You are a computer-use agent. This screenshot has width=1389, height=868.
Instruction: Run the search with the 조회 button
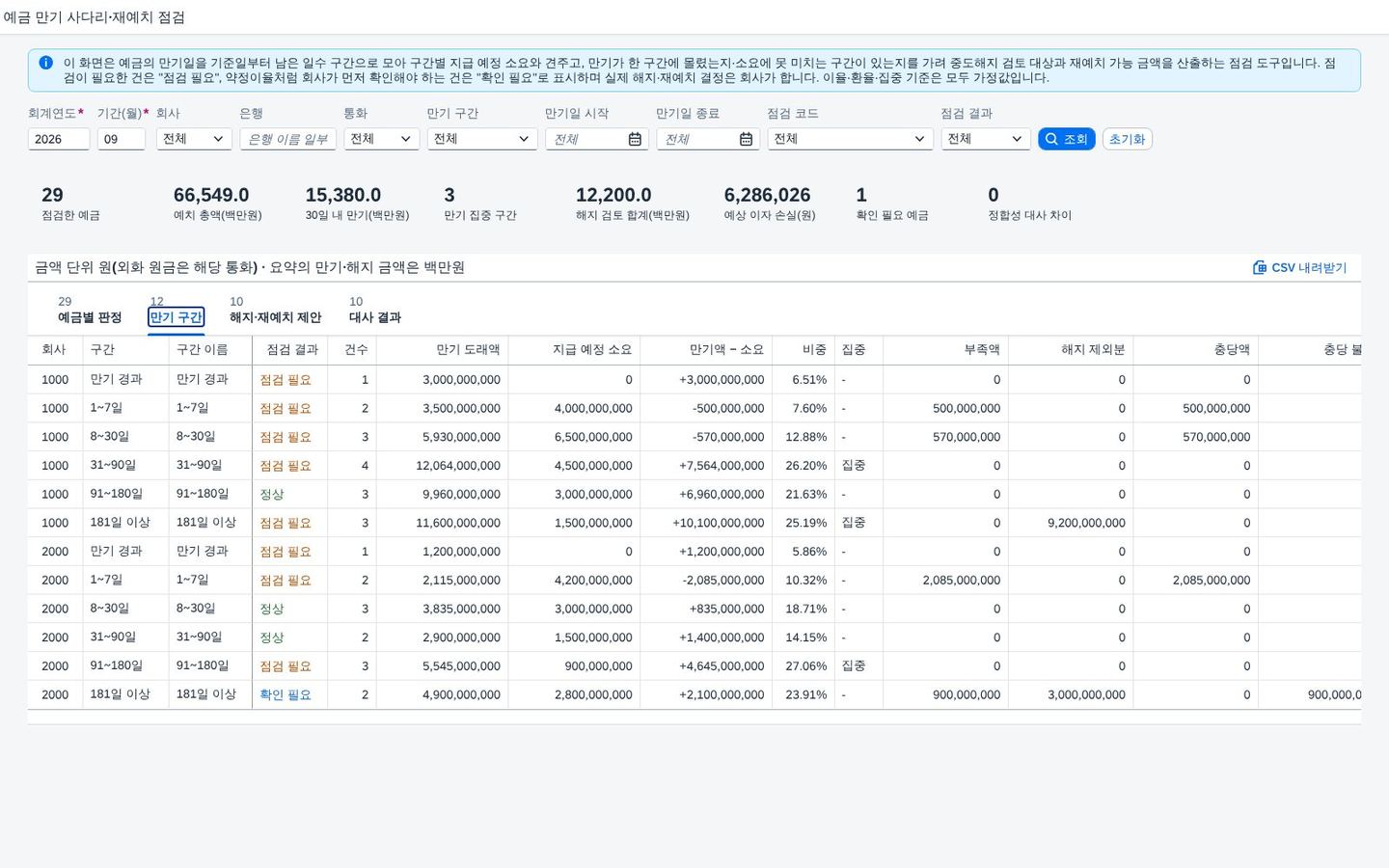pyautogui.click(x=1066, y=139)
